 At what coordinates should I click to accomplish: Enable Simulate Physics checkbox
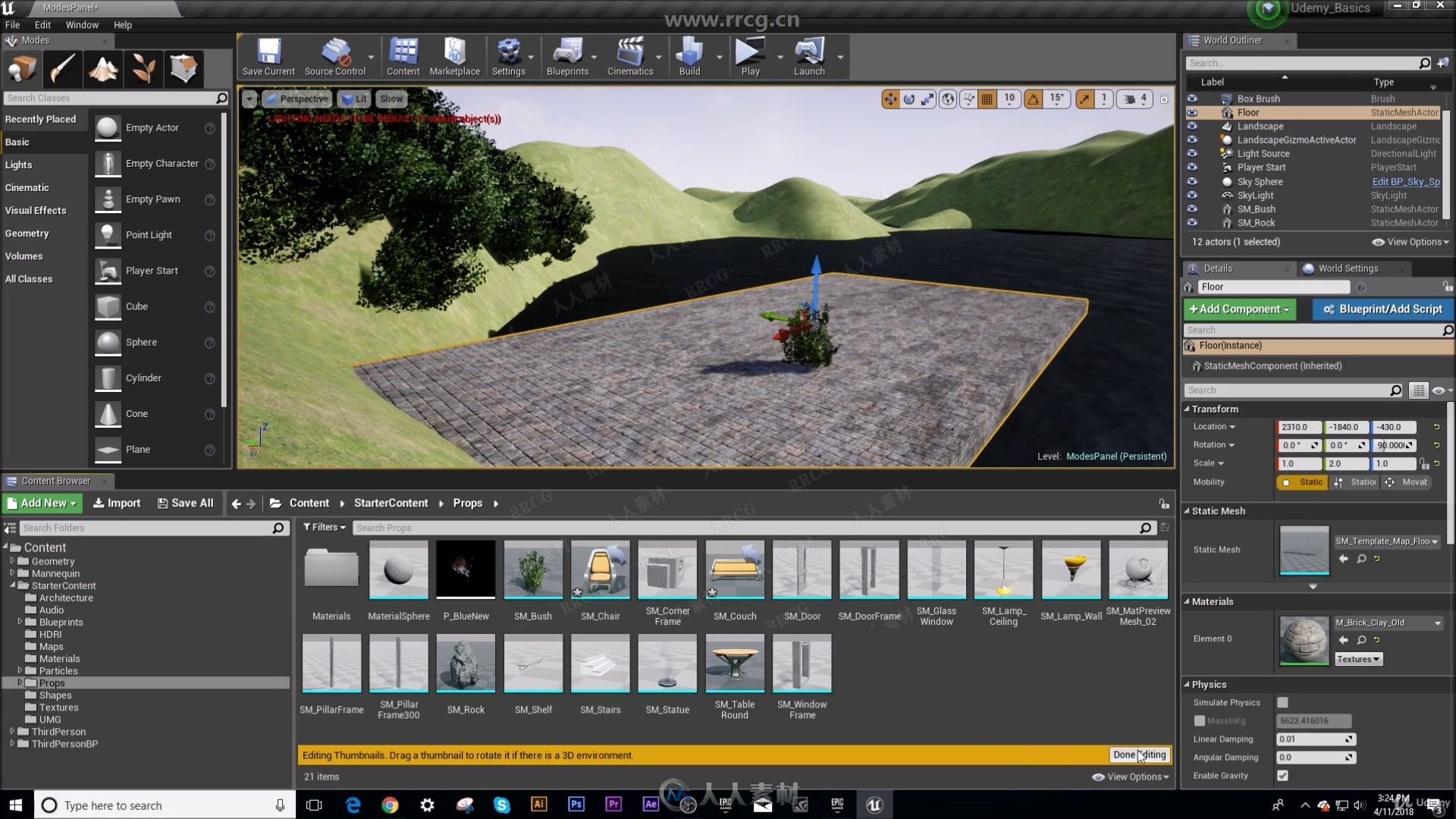(x=1284, y=702)
